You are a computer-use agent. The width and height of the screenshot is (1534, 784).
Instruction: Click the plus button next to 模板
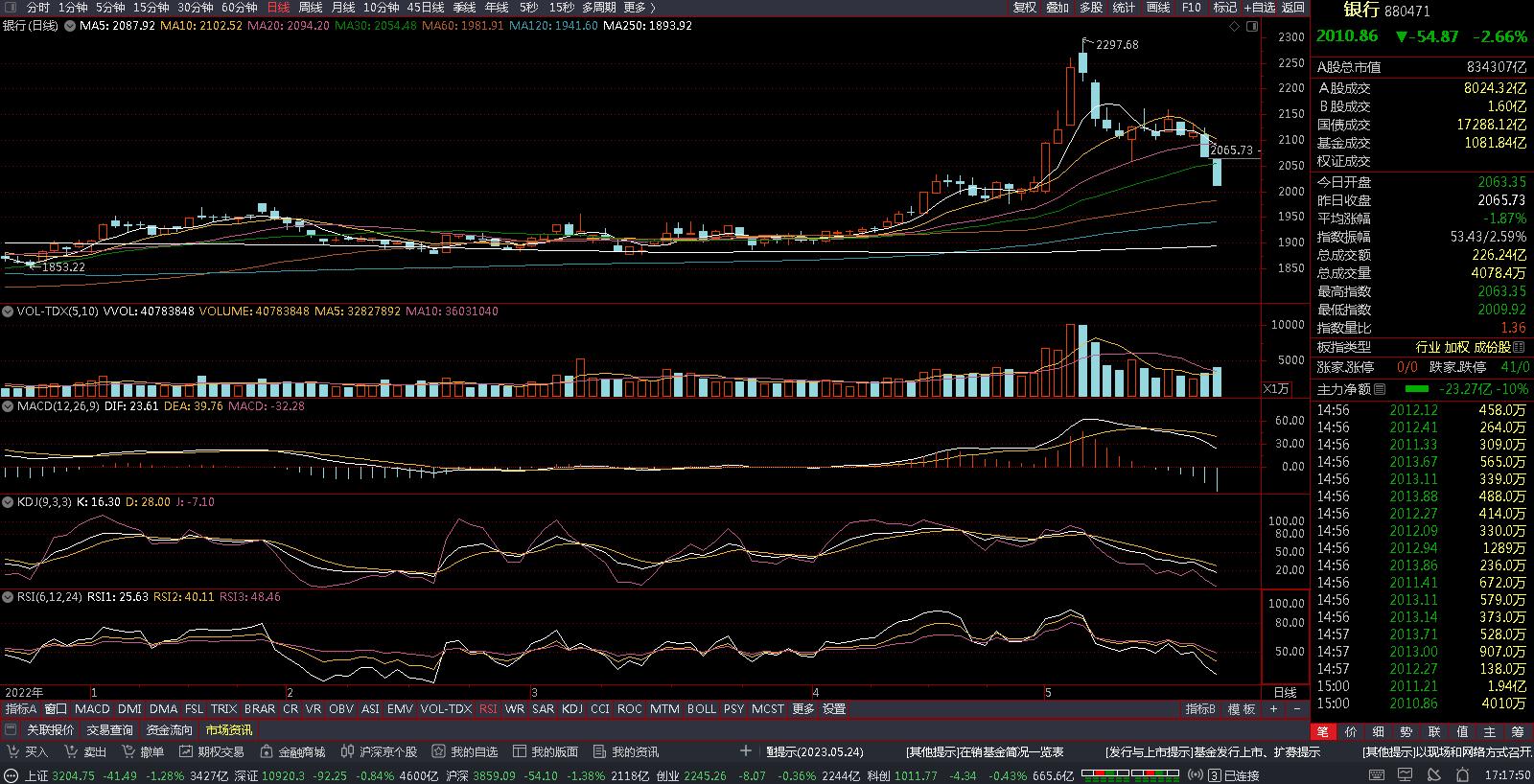coord(1273,709)
